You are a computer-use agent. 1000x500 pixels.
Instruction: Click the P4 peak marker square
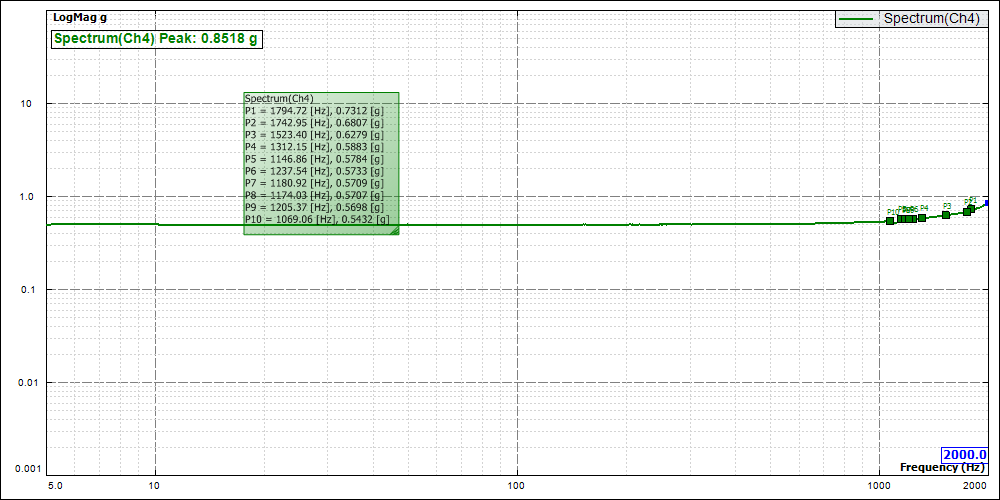pos(922,217)
